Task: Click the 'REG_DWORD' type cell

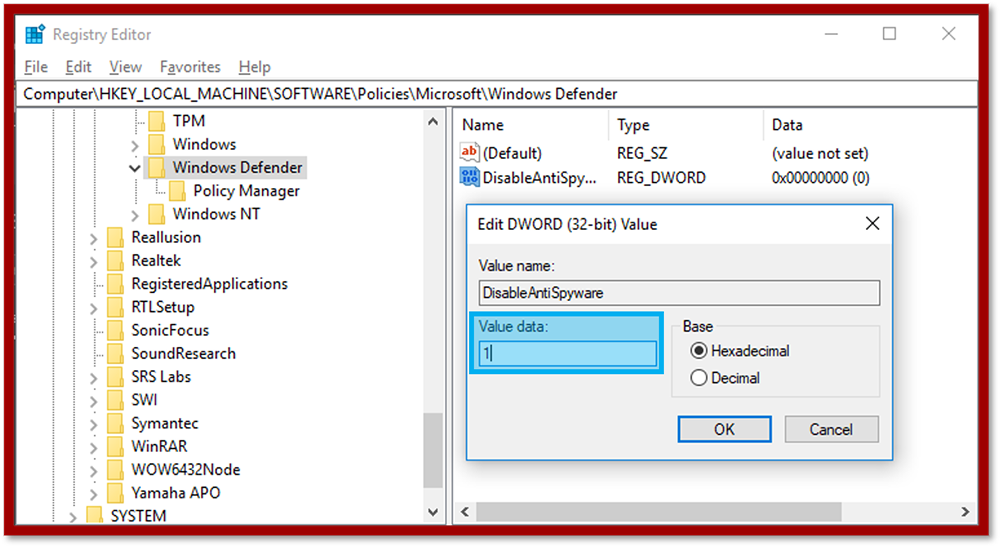Action: (x=661, y=177)
